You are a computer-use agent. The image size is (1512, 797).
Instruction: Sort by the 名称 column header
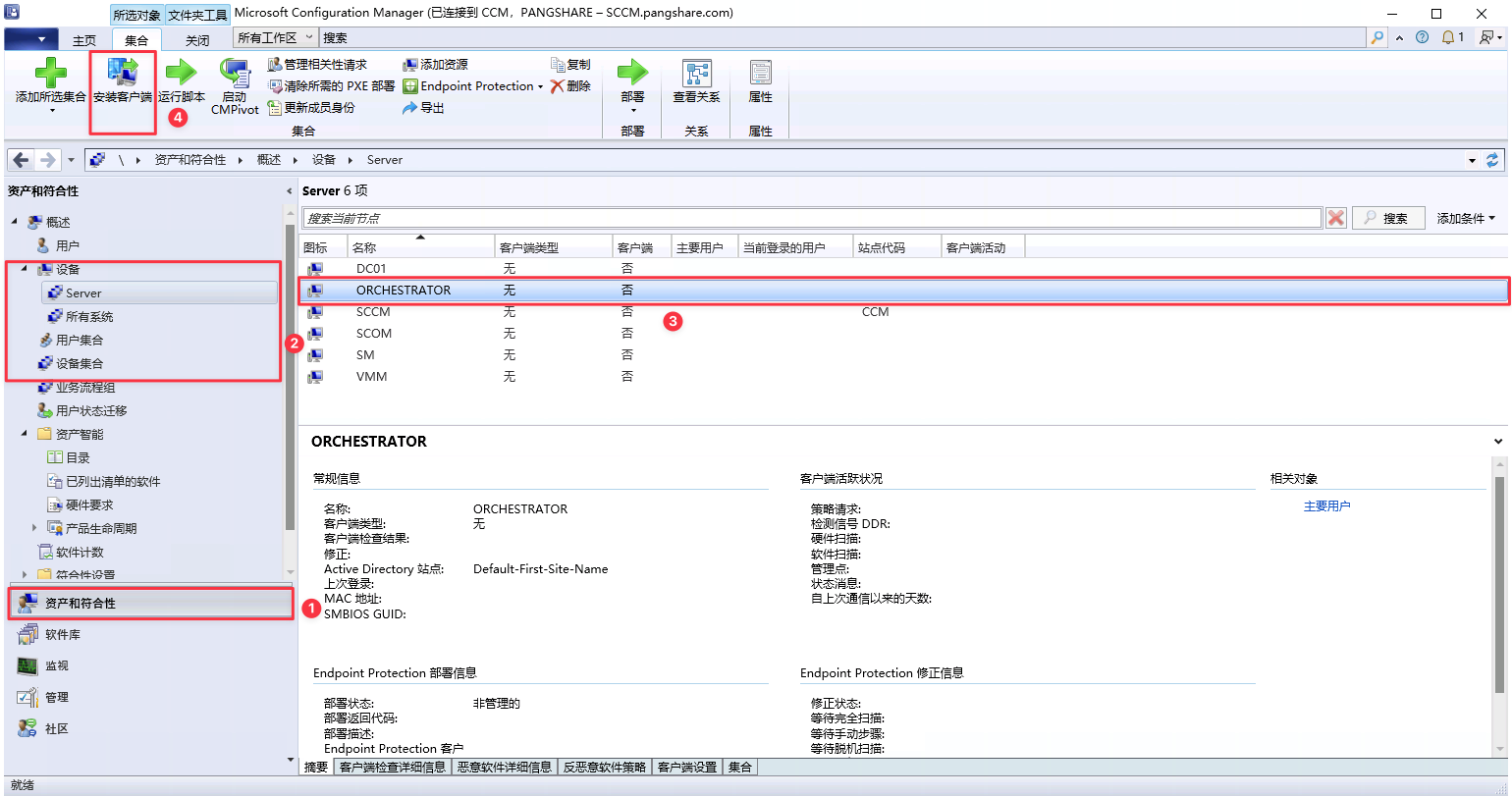[421, 247]
